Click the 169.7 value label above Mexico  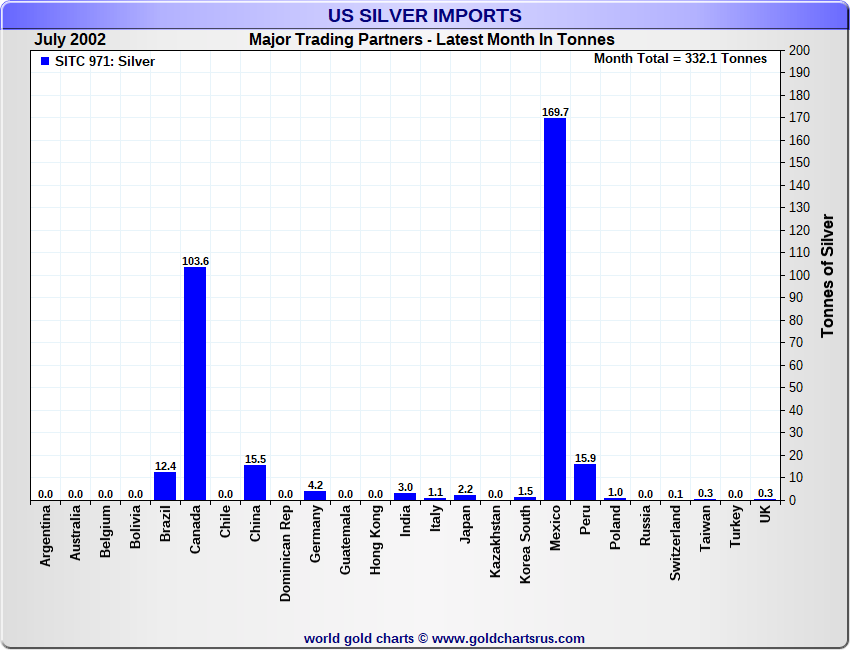point(555,112)
